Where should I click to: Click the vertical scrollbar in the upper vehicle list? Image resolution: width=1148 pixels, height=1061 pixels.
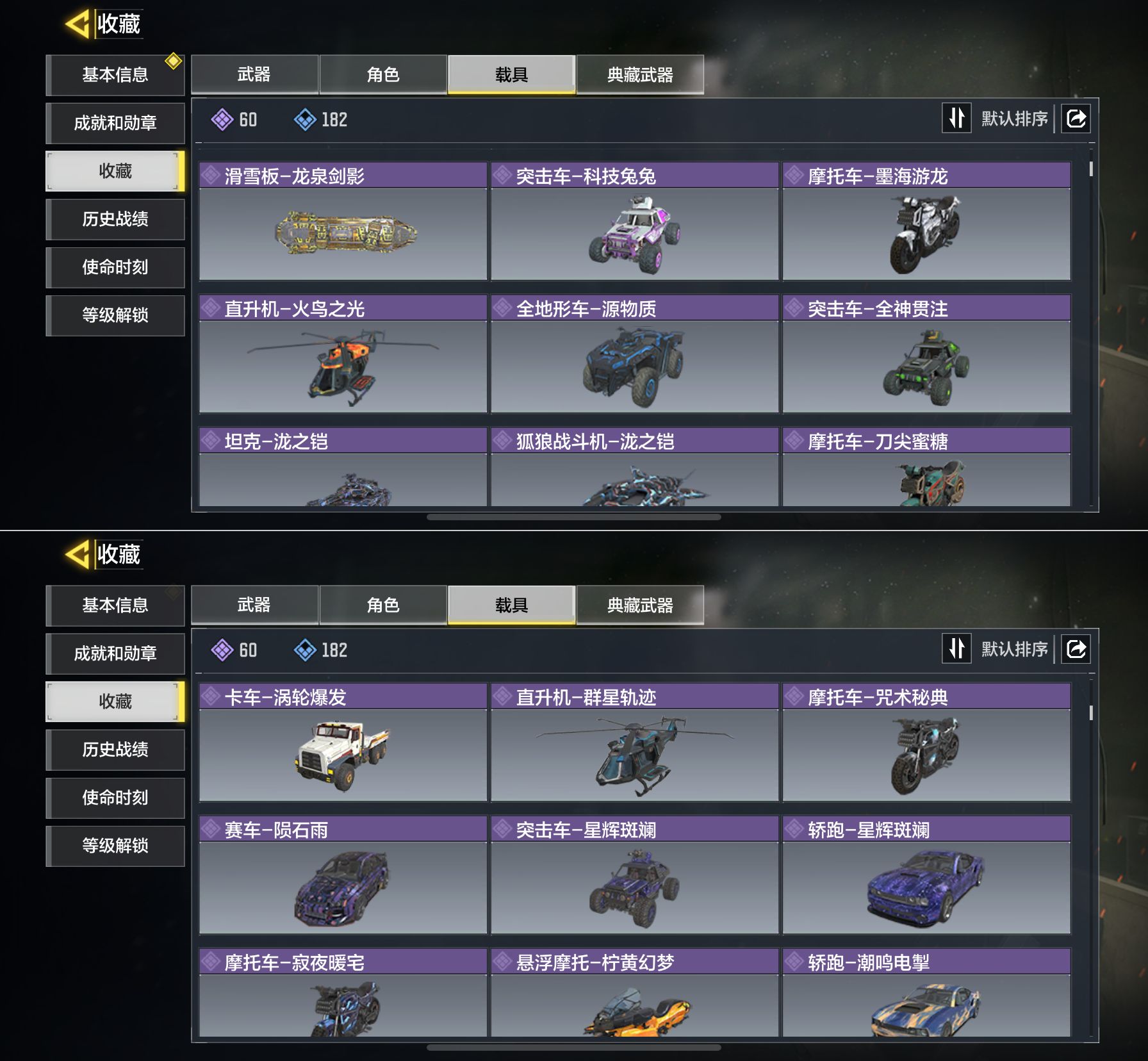1090,169
